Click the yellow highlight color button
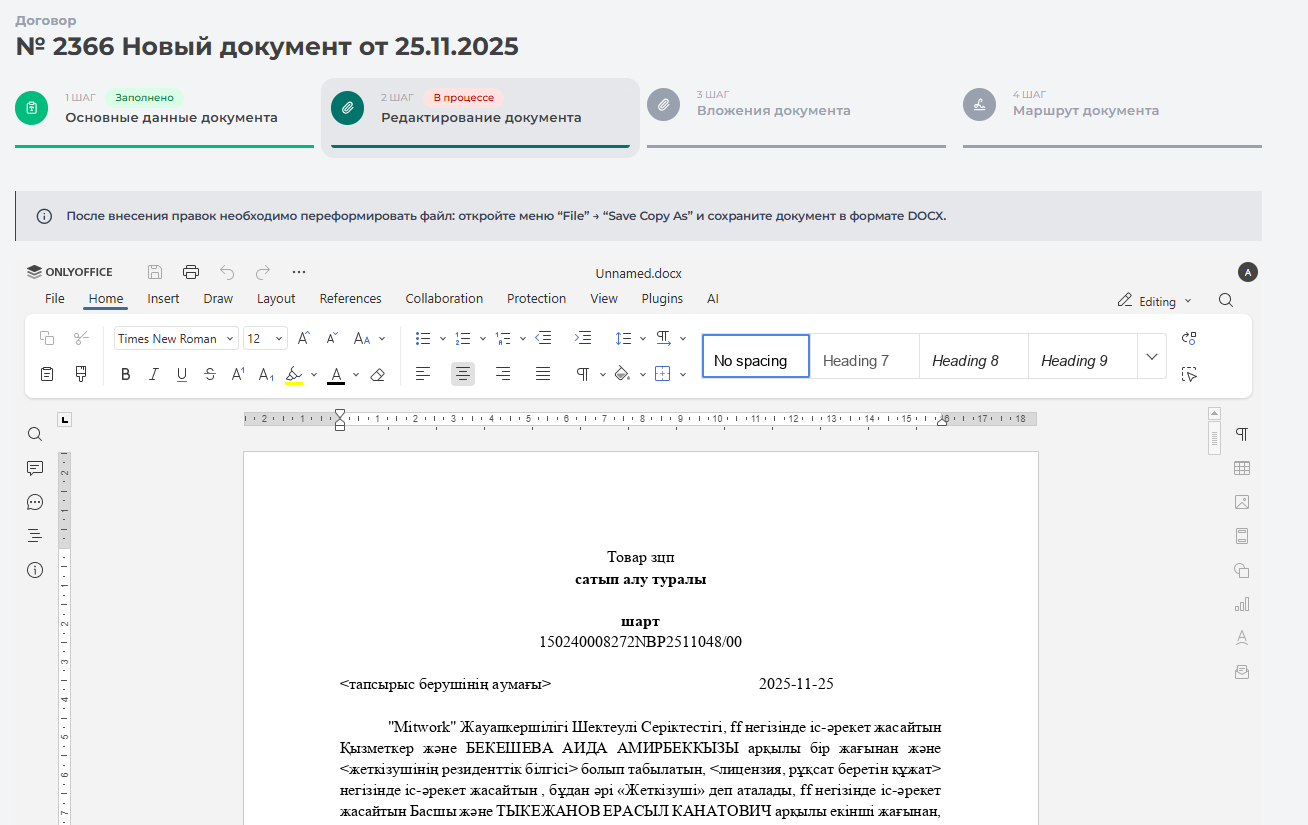Screen dimensions: 1308x825 (x=294, y=374)
